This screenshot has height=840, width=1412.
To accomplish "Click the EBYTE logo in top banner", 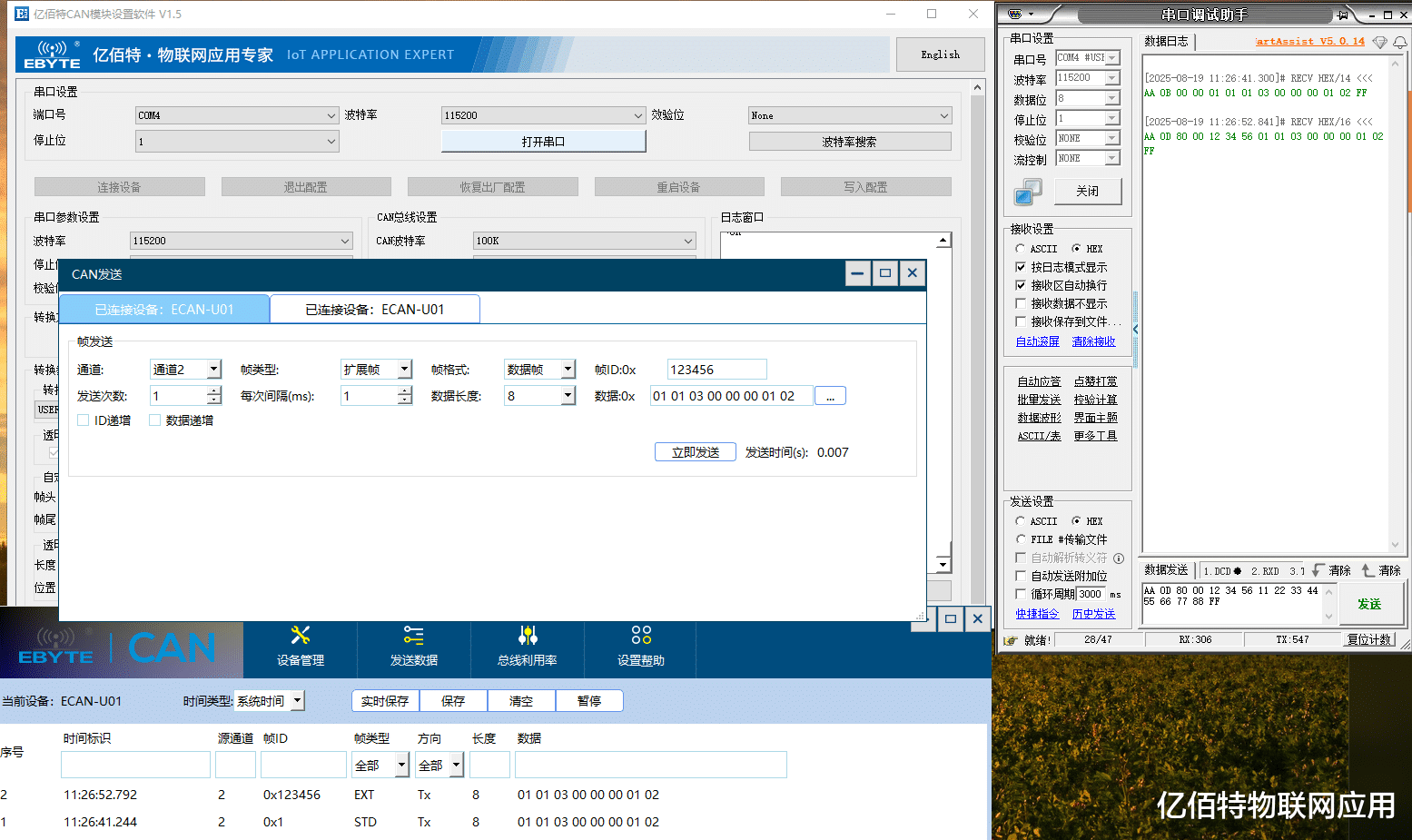I will pos(53,54).
